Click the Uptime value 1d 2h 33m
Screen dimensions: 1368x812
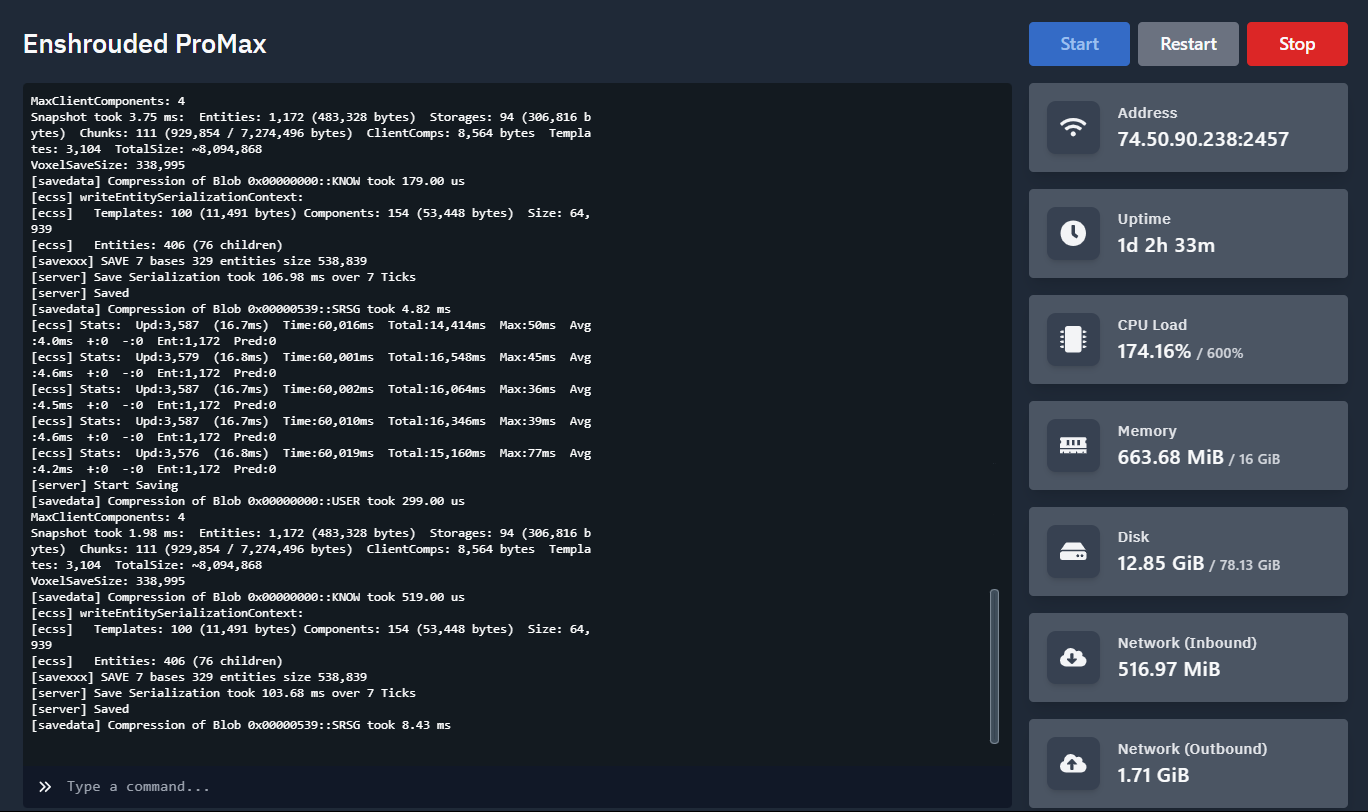[x=1166, y=245]
